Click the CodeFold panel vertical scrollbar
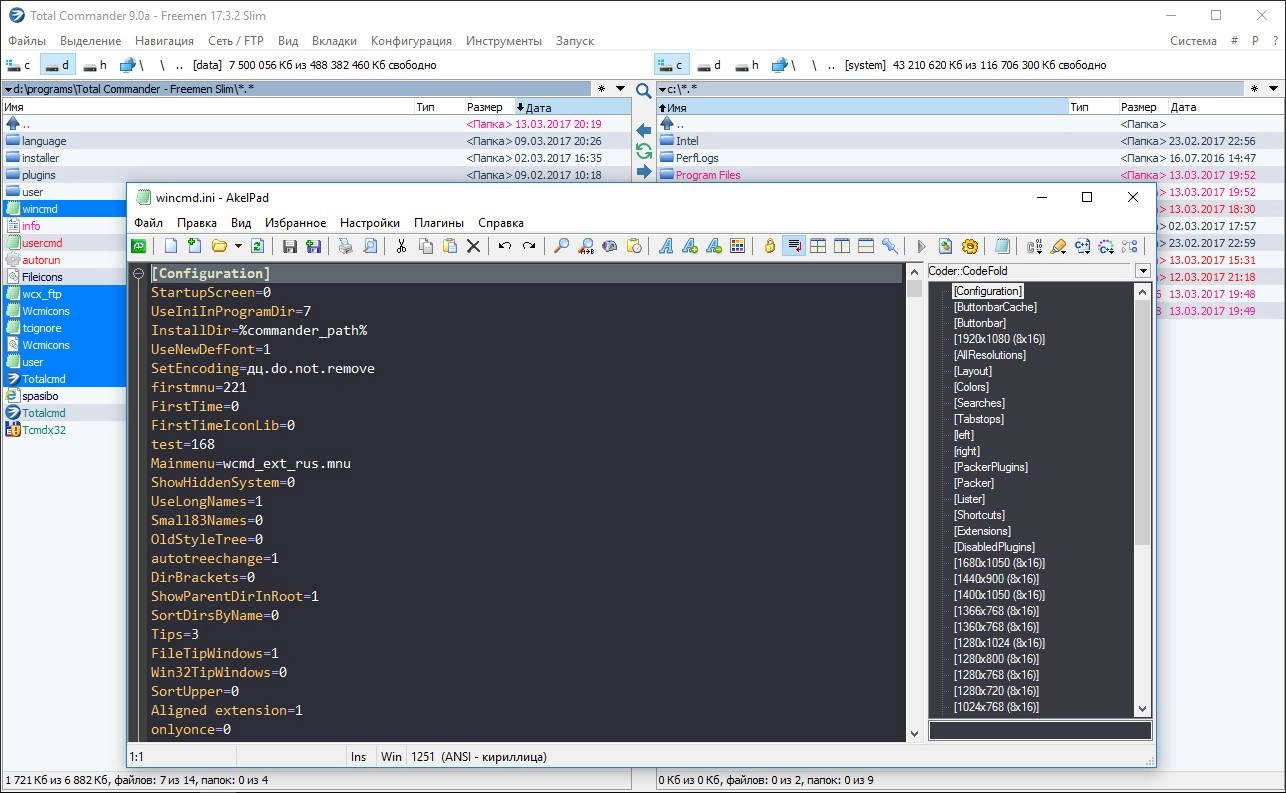1286x793 pixels. [1143, 500]
